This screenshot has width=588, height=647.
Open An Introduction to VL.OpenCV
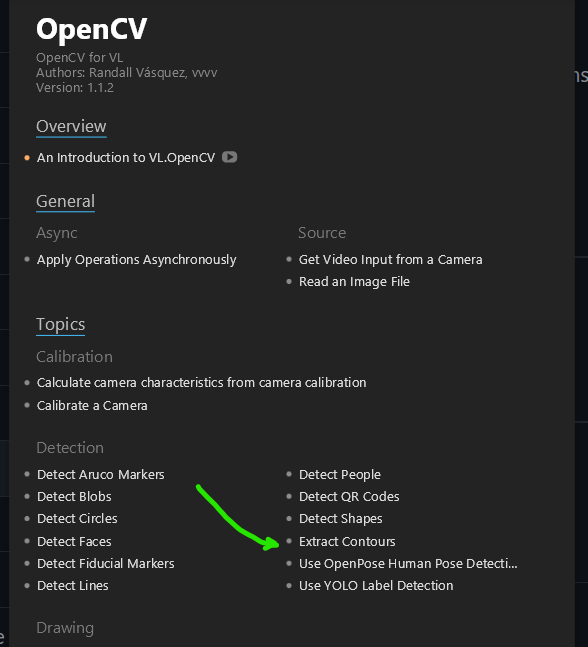(x=126, y=158)
